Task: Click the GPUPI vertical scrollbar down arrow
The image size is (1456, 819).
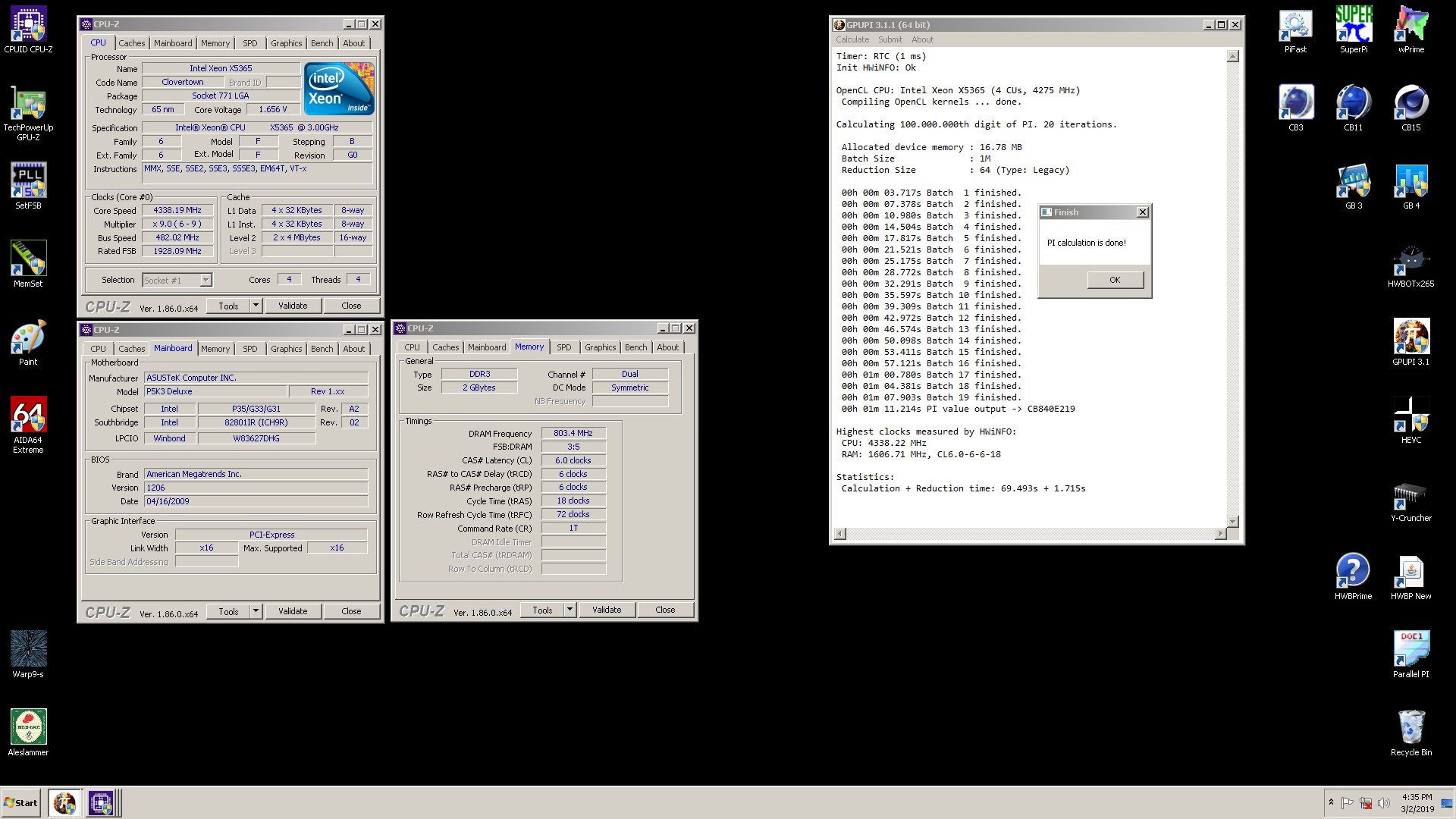Action: pyautogui.click(x=1233, y=522)
